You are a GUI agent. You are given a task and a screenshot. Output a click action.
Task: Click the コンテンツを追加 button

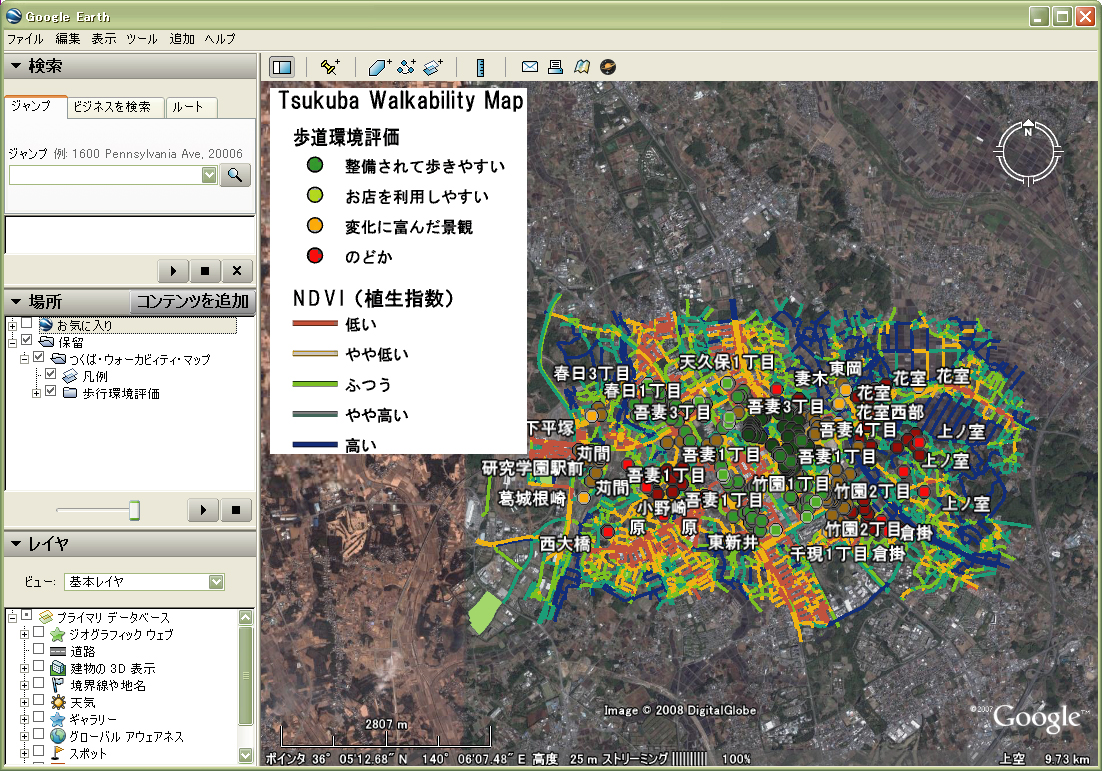192,302
